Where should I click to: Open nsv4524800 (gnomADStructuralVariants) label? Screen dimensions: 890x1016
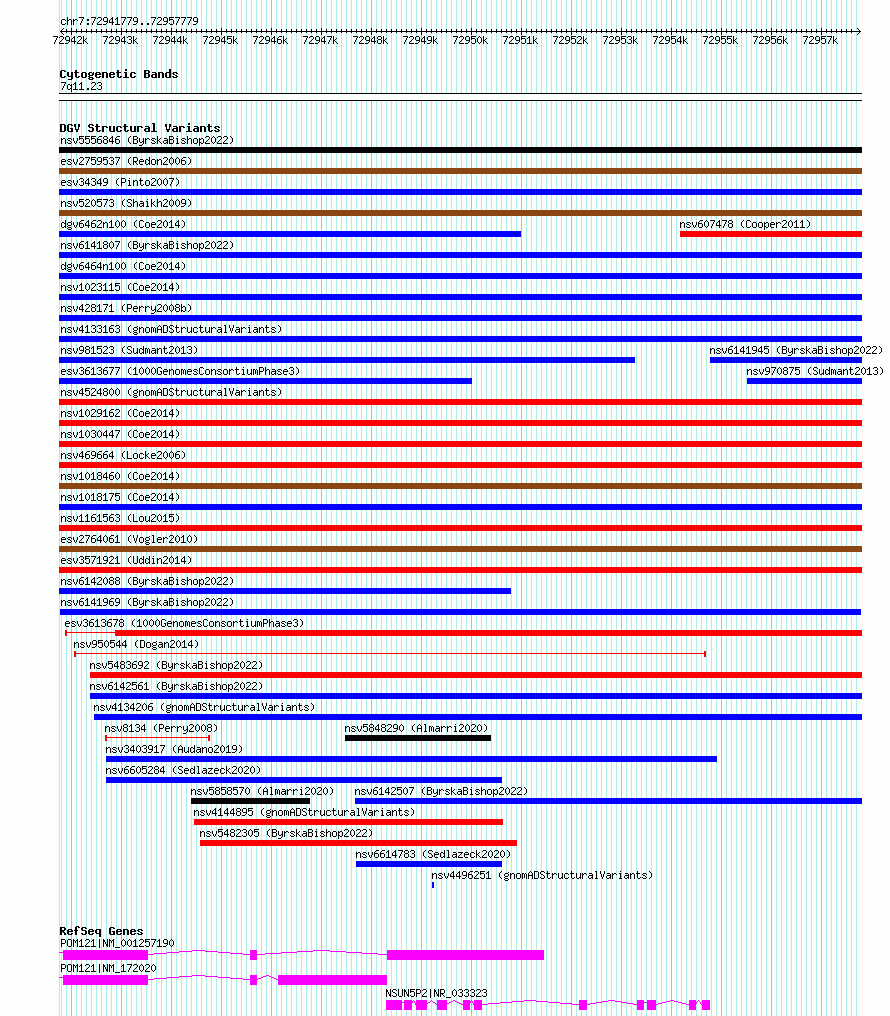(171, 392)
